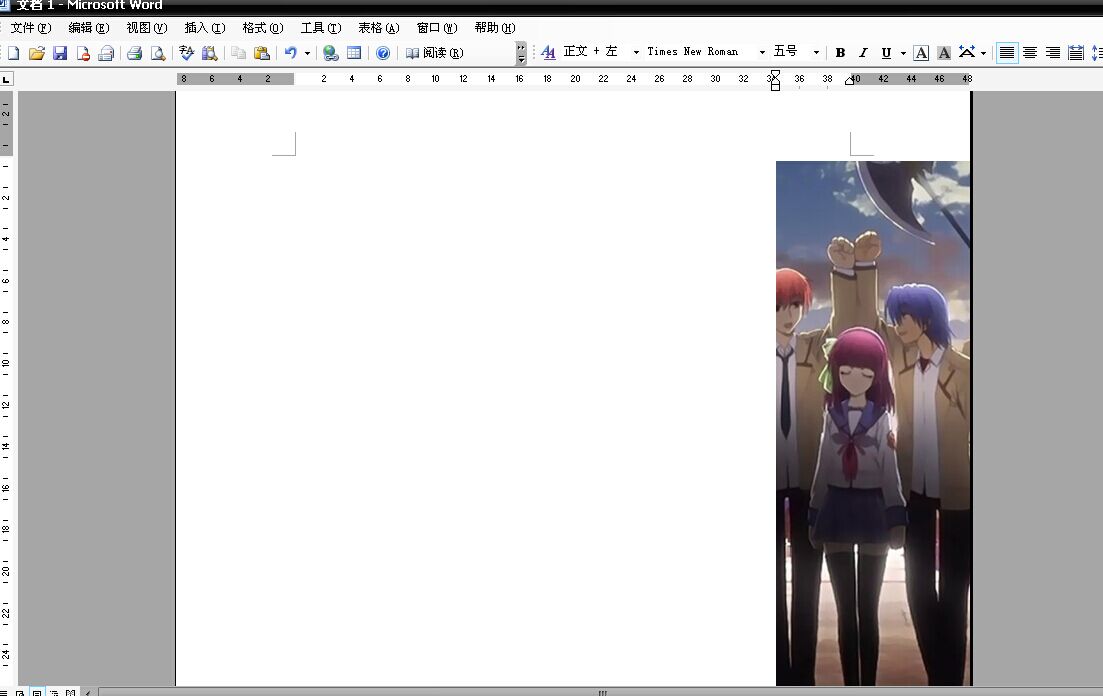Open the 编辑(E) menu
The height and width of the screenshot is (696, 1103).
[89, 27]
